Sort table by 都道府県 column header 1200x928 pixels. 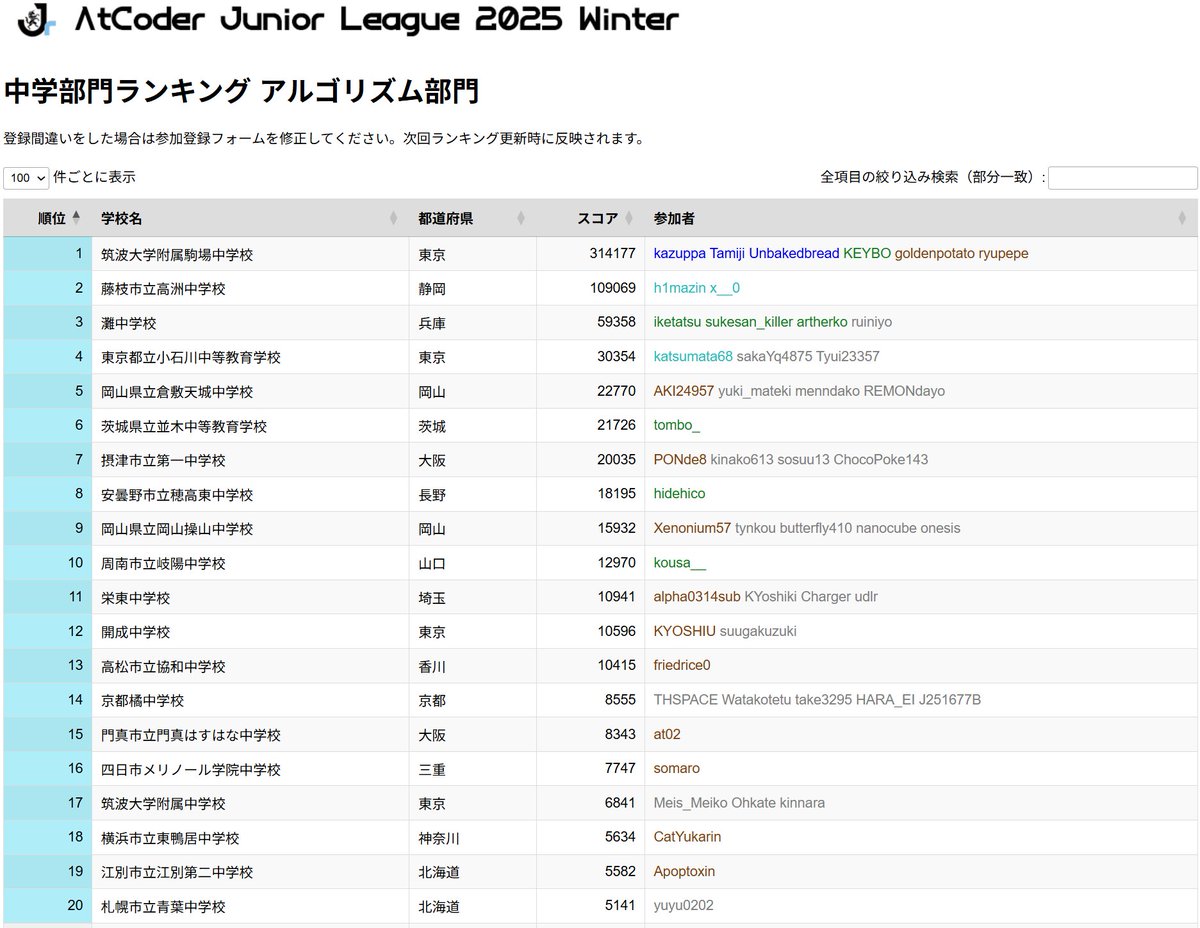click(472, 218)
